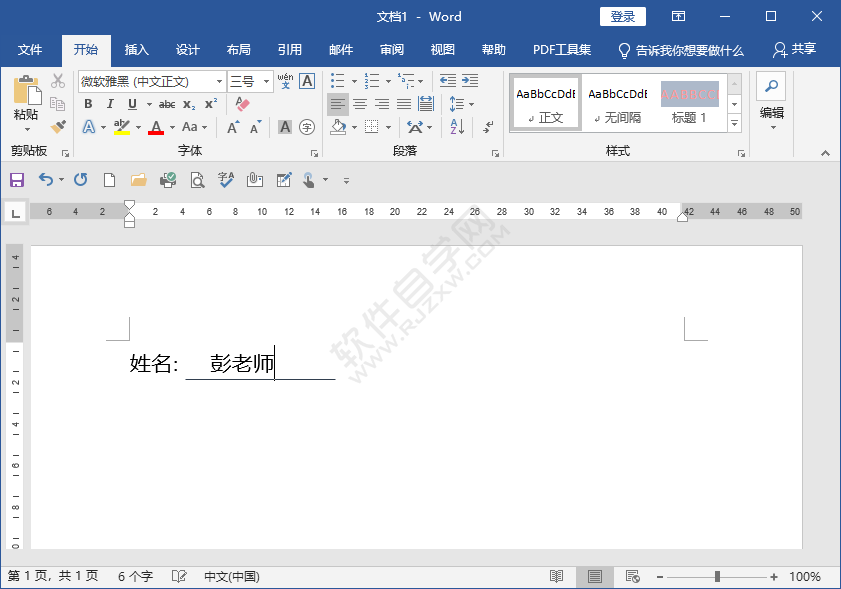This screenshot has width=841, height=589.
Task: Run spelling and grammar check icon
Action: tap(226, 180)
